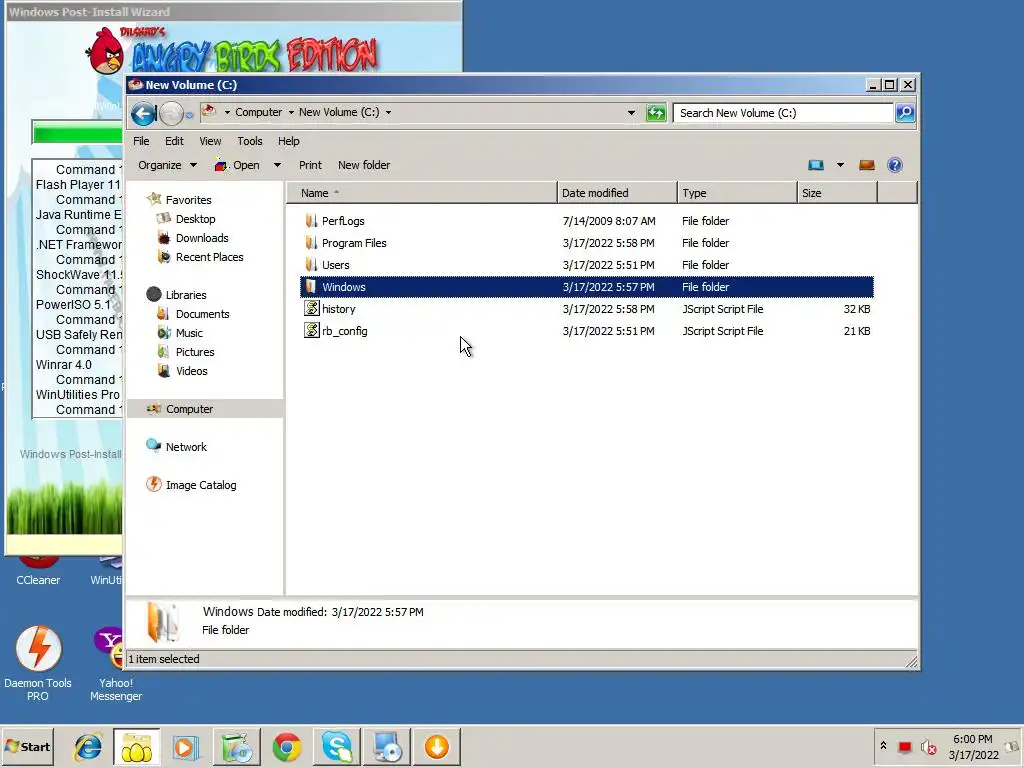
Task: Open CCleaner desktop shortcut
Action: [x=38, y=571]
